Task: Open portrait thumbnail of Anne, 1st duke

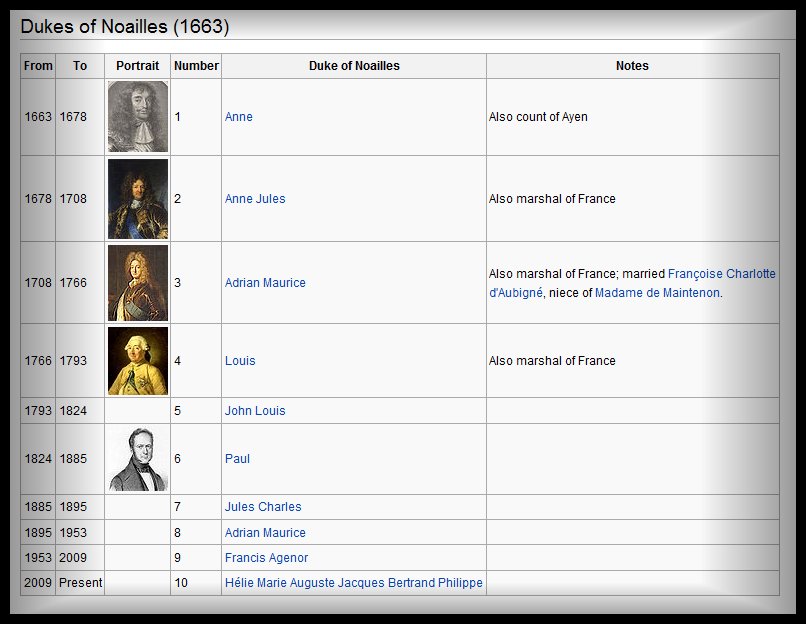Action: [138, 117]
